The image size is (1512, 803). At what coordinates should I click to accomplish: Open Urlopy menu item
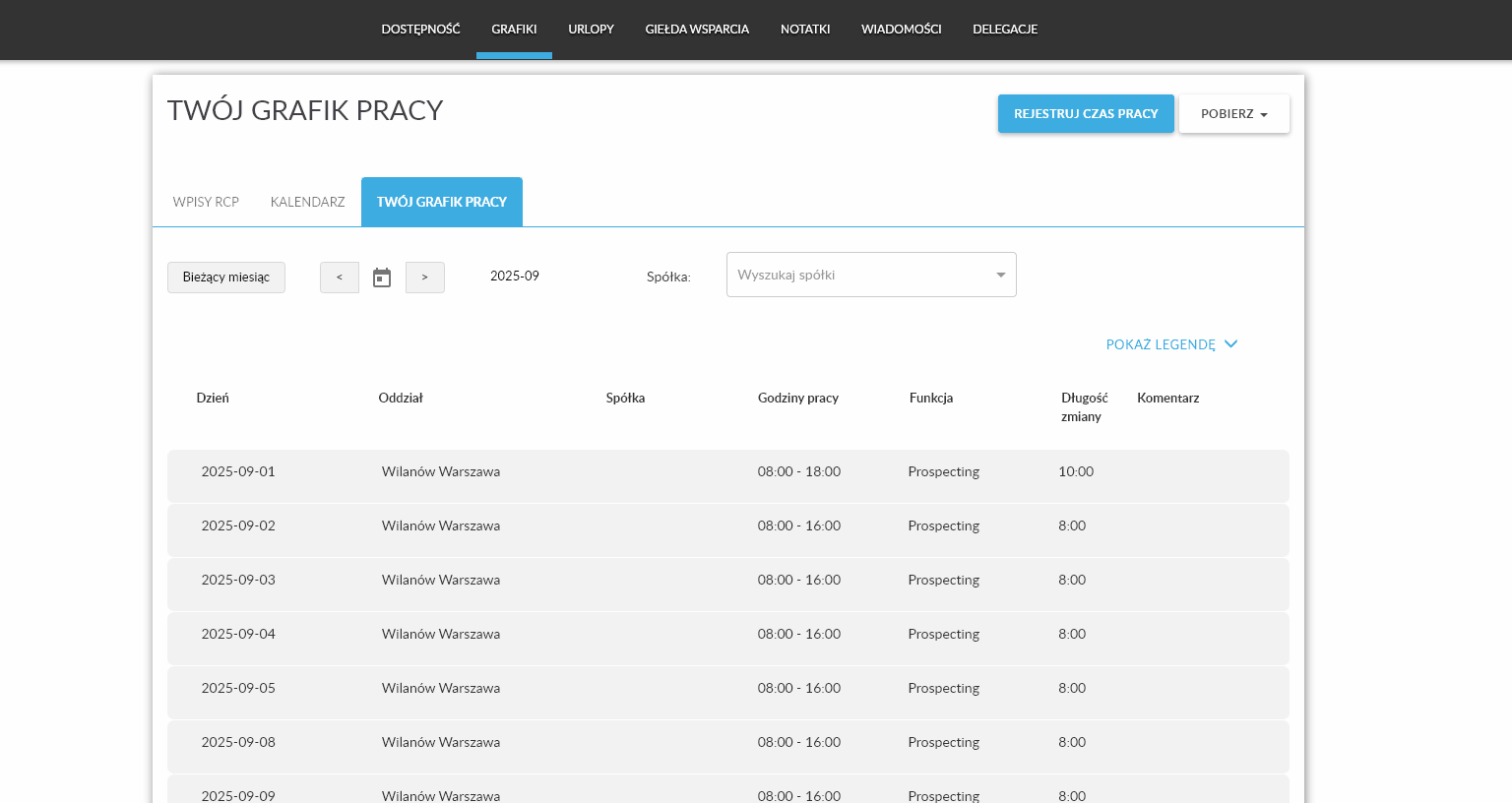tap(591, 30)
